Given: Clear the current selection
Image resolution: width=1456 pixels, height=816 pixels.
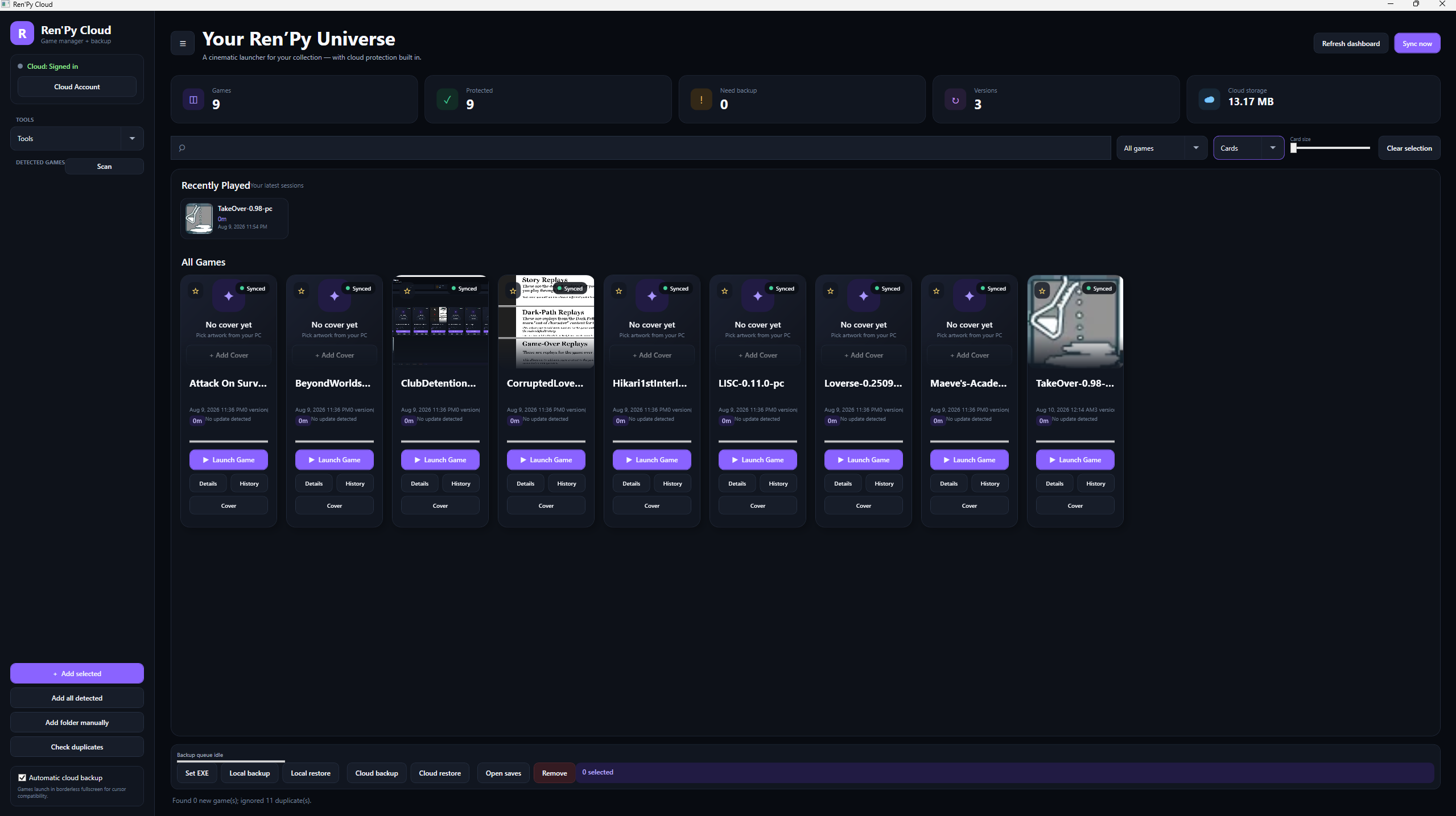Looking at the screenshot, I should click(1409, 148).
